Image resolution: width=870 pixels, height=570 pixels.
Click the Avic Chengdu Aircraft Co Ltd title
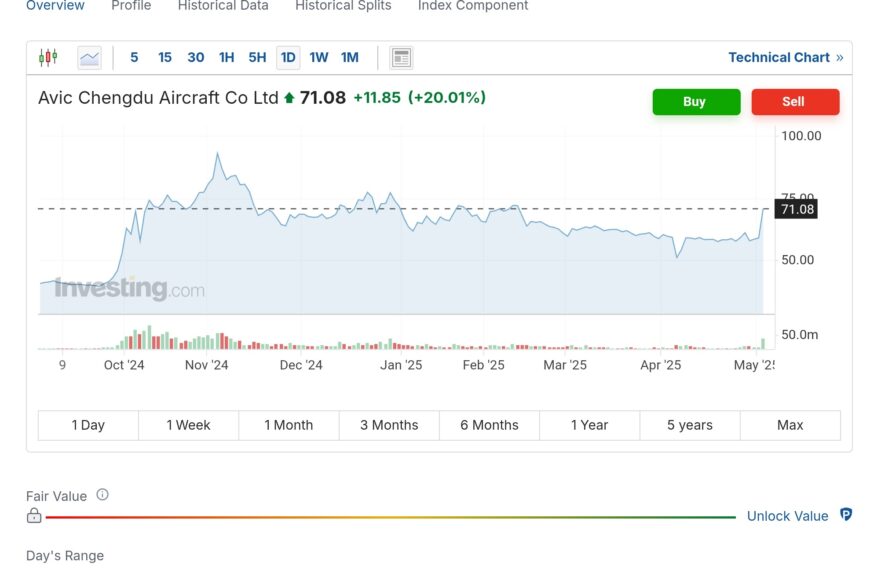pos(158,98)
